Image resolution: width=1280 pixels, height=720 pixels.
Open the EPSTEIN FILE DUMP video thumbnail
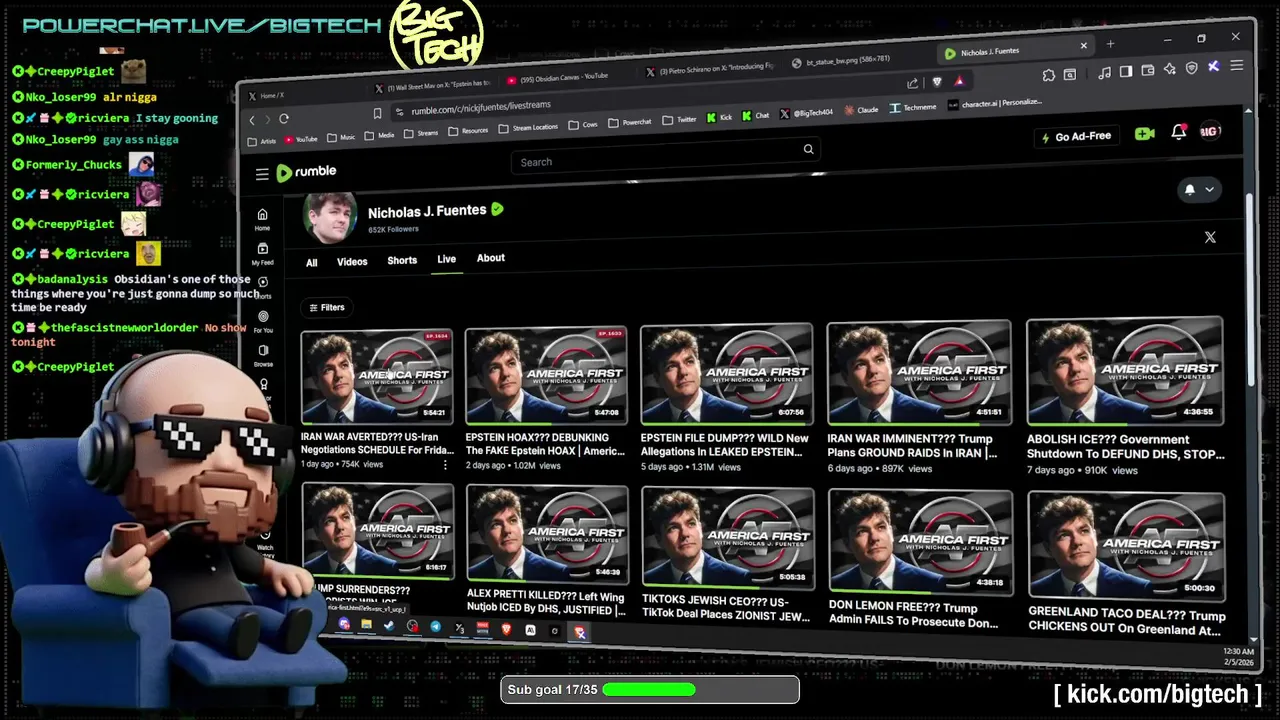click(726, 375)
